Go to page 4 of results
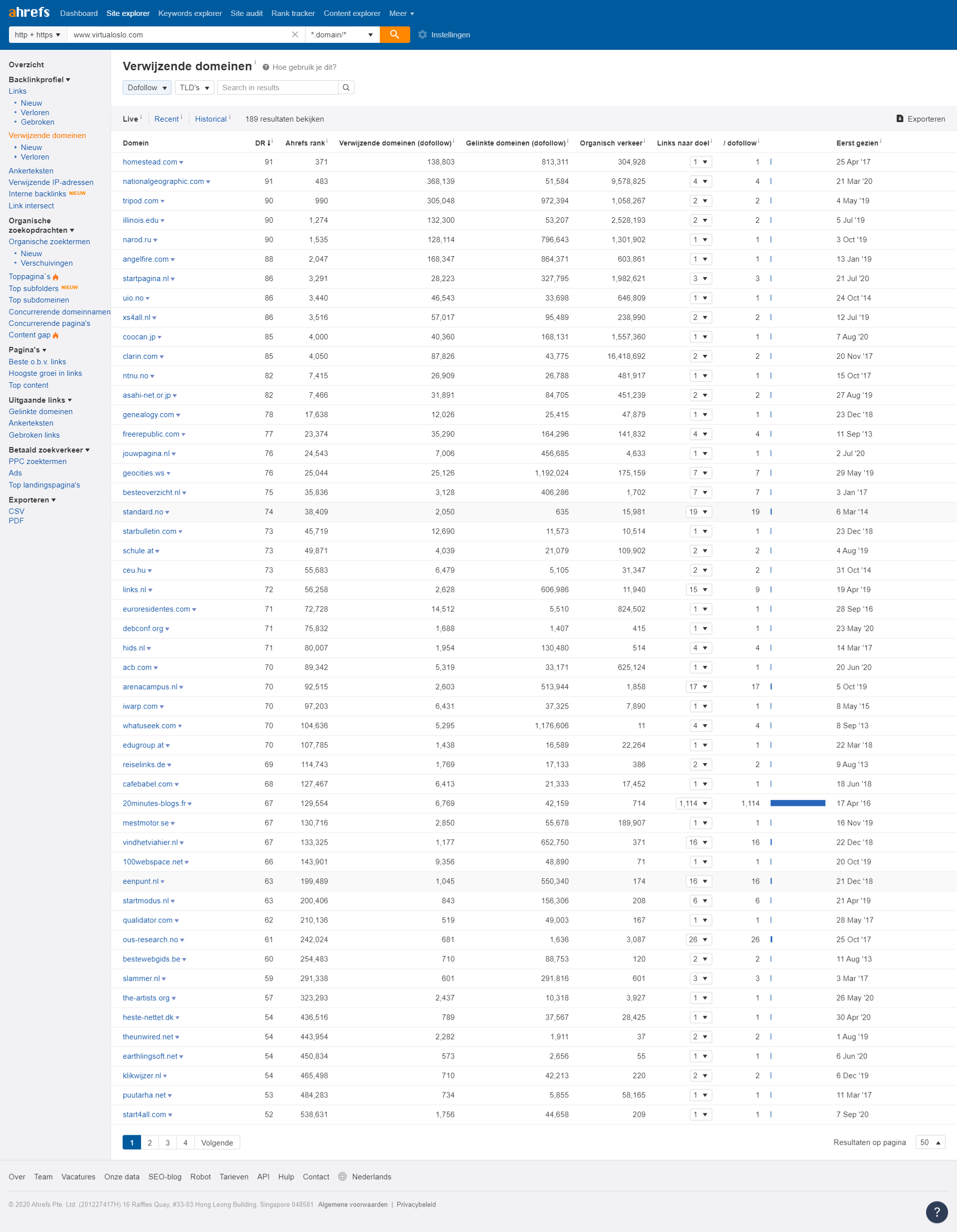 pyautogui.click(x=185, y=1142)
